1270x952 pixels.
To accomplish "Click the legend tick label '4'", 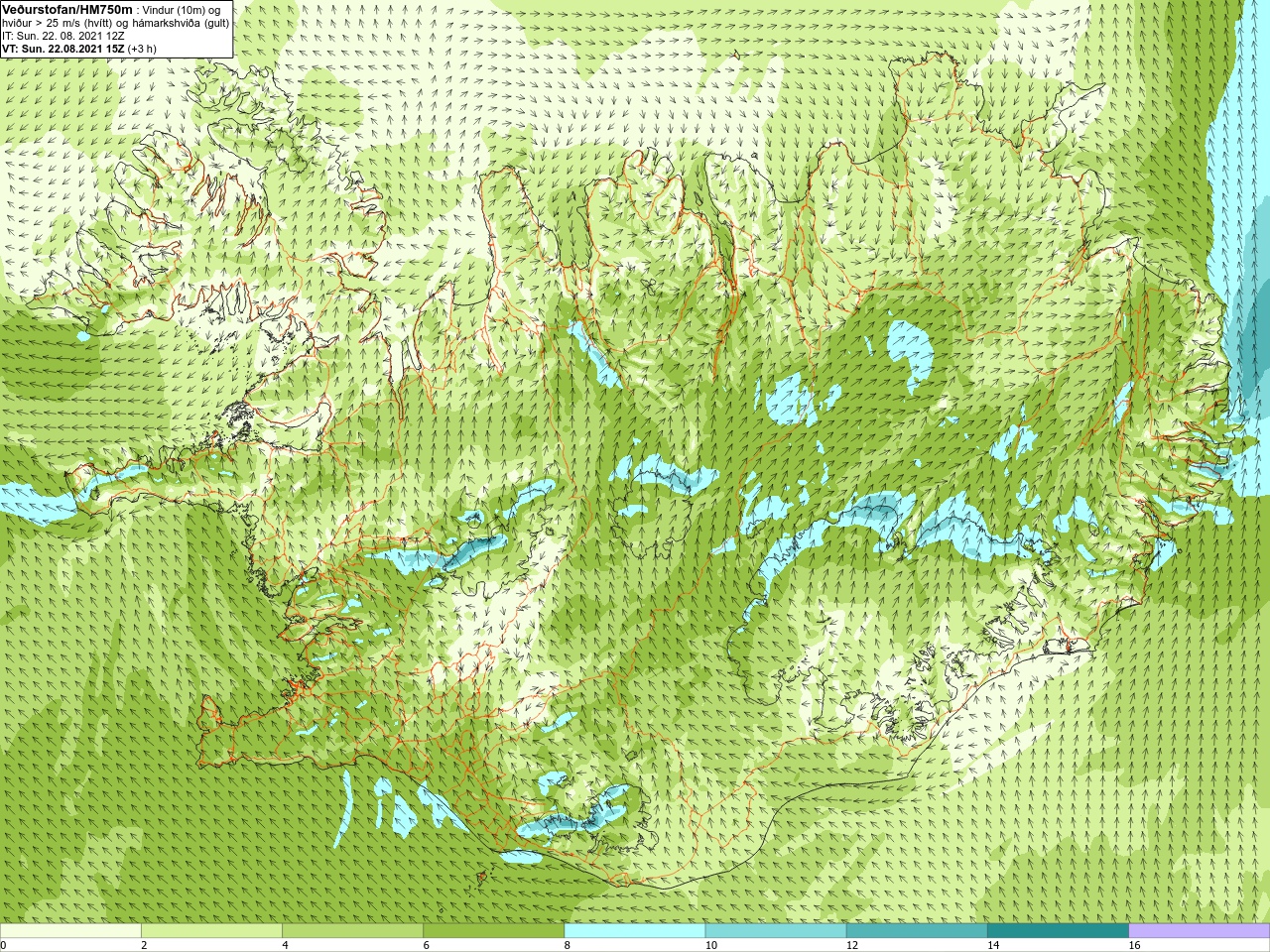I will (x=285, y=945).
